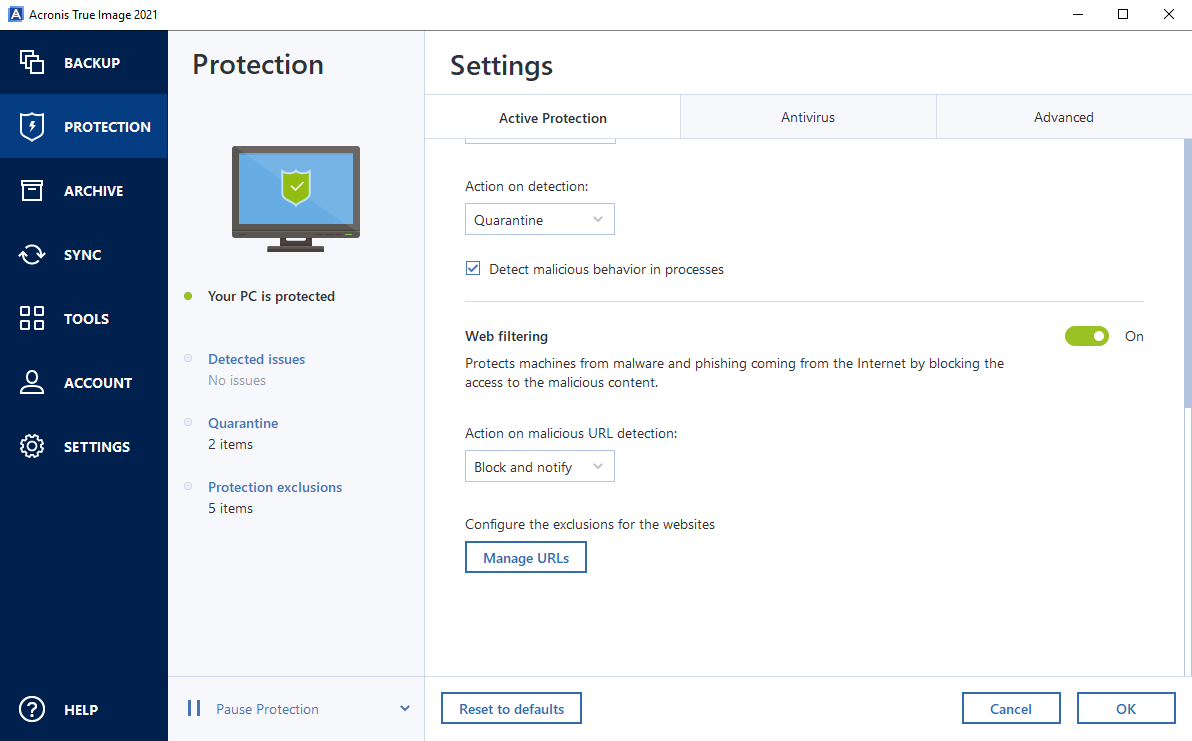This screenshot has height=741, width=1192.
Task: Expand the Block and notify dropdown
Action: (540, 467)
